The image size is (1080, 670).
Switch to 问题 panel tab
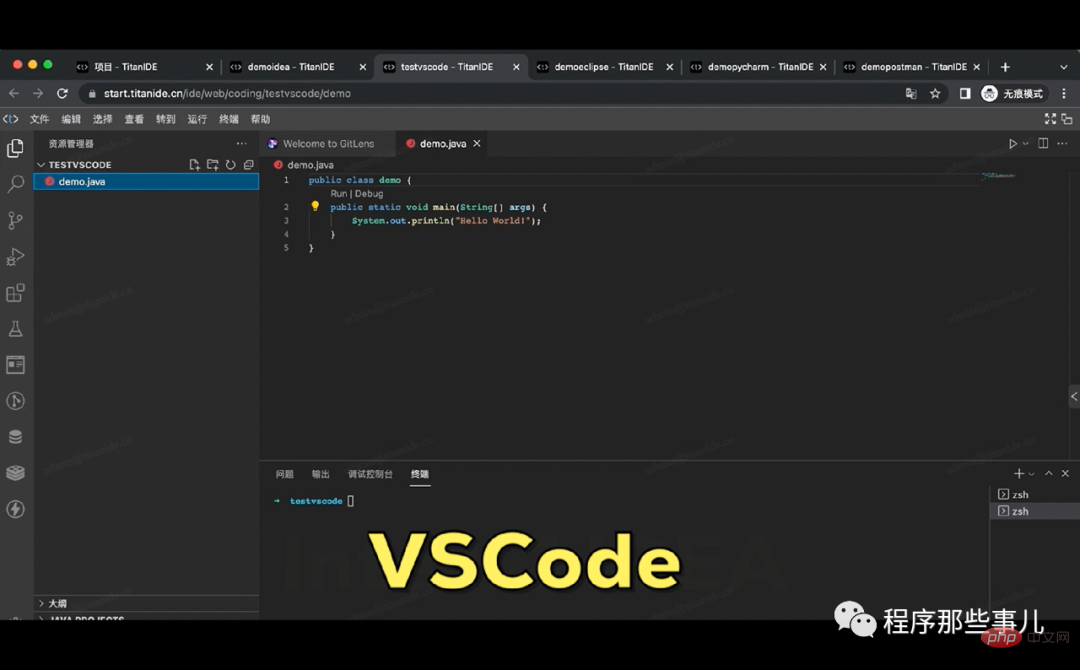(284, 474)
